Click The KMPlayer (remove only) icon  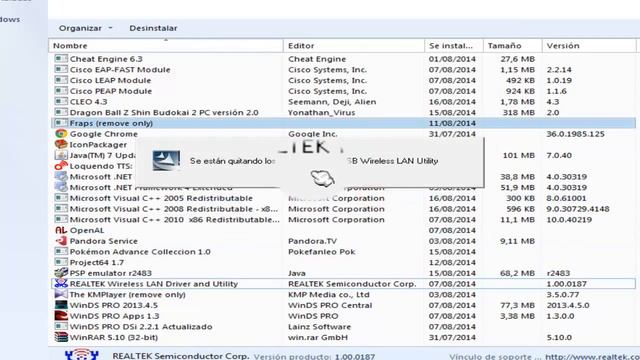click(x=61, y=294)
